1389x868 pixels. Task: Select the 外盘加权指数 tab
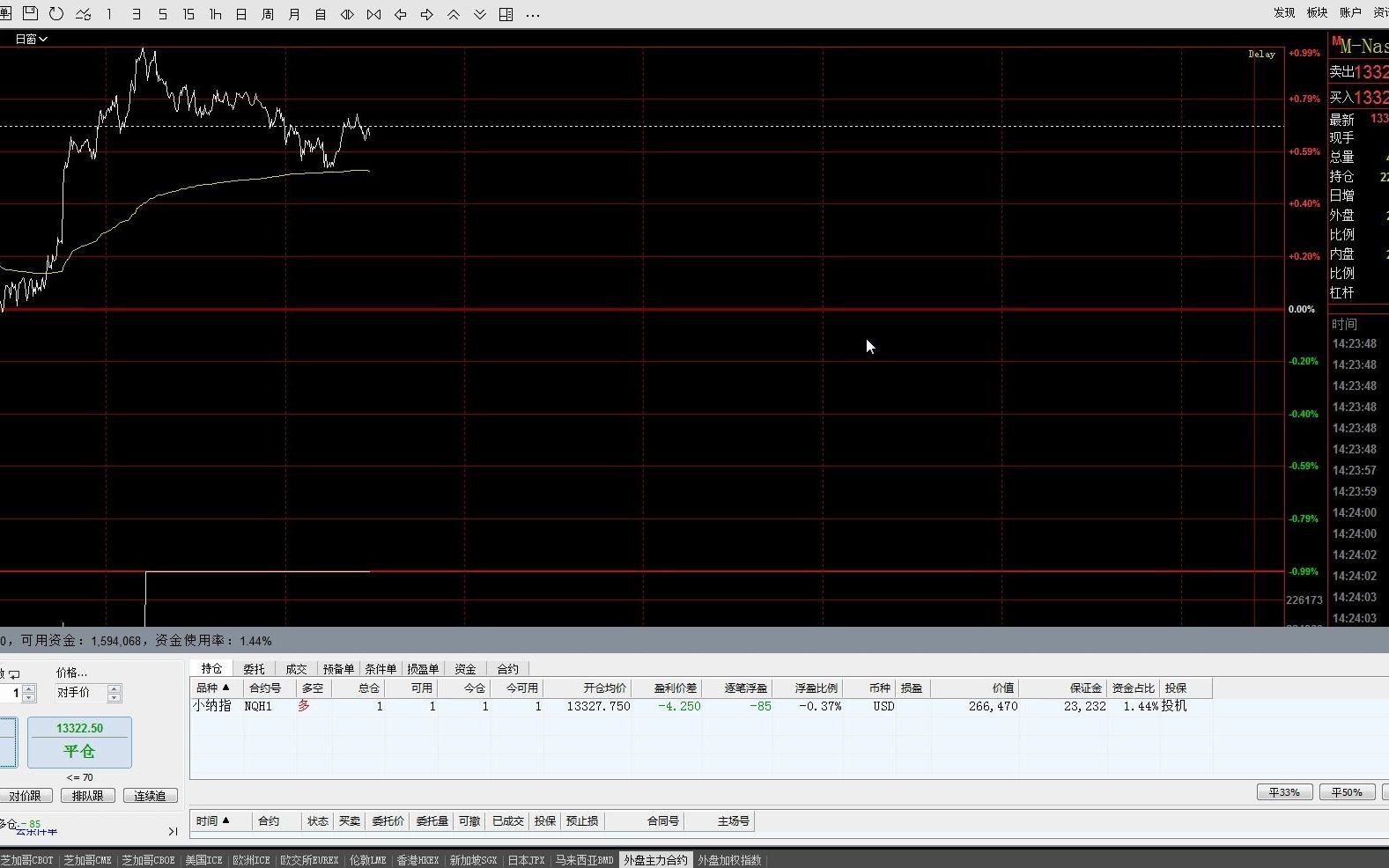click(730, 860)
